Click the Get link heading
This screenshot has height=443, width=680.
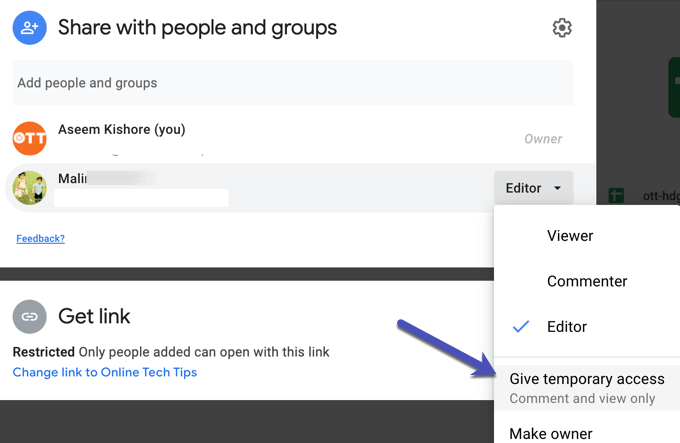pos(94,317)
